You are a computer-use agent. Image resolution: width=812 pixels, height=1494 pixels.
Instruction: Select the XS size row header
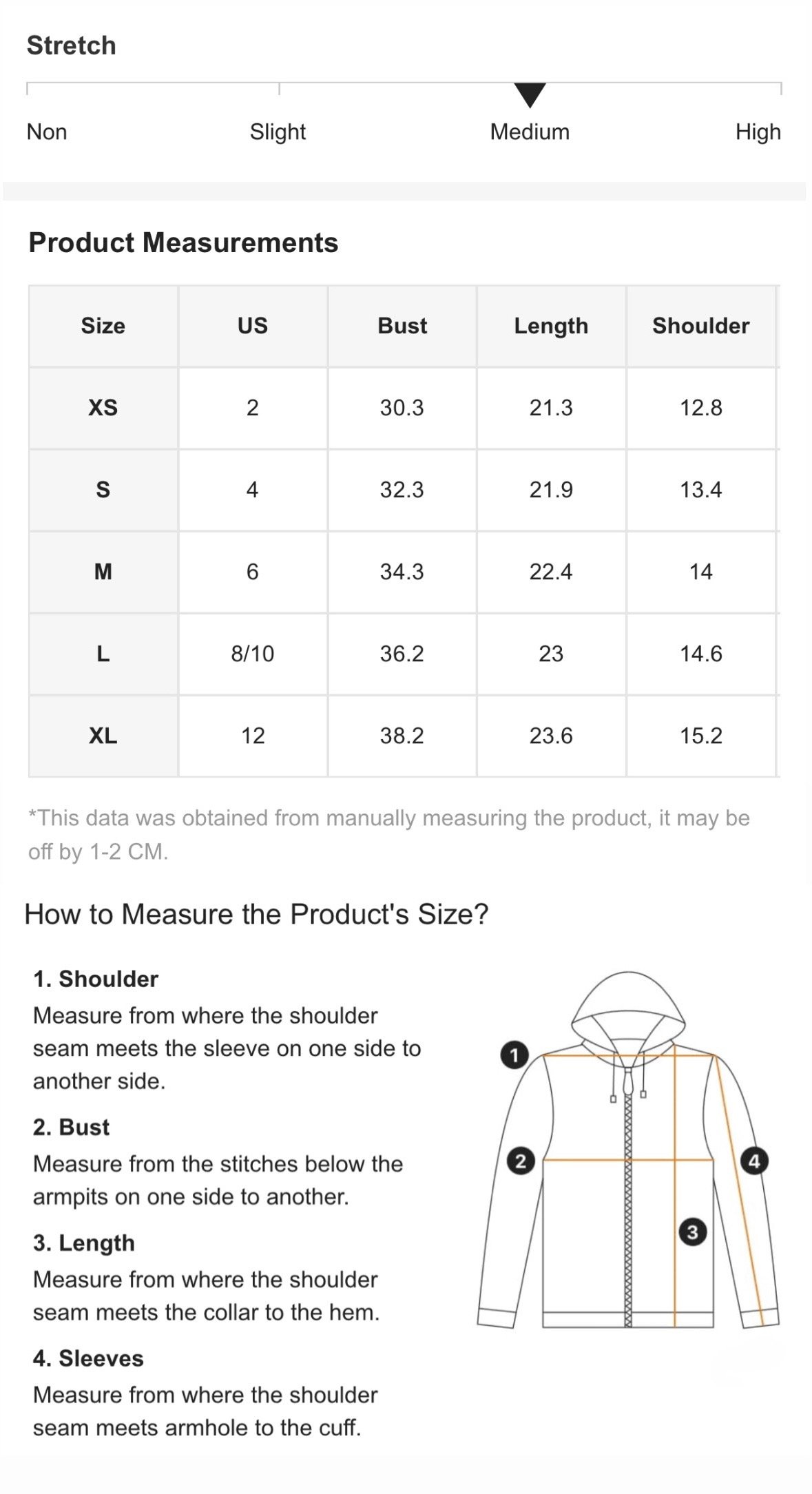coord(103,408)
